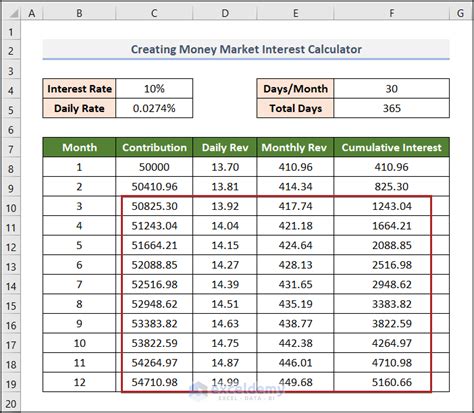Select the monthly rev cell 414.34
The width and height of the screenshot is (474, 413).
pyautogui.click(x=295, y=187)
